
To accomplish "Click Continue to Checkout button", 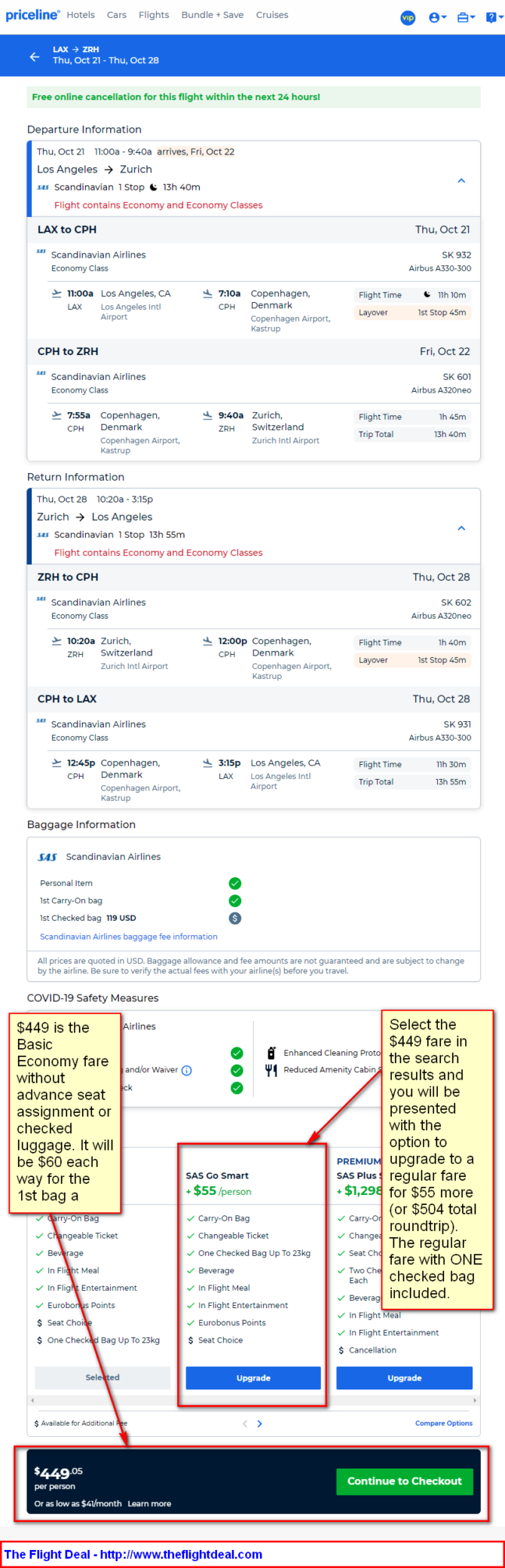I will coord(404,1481).
